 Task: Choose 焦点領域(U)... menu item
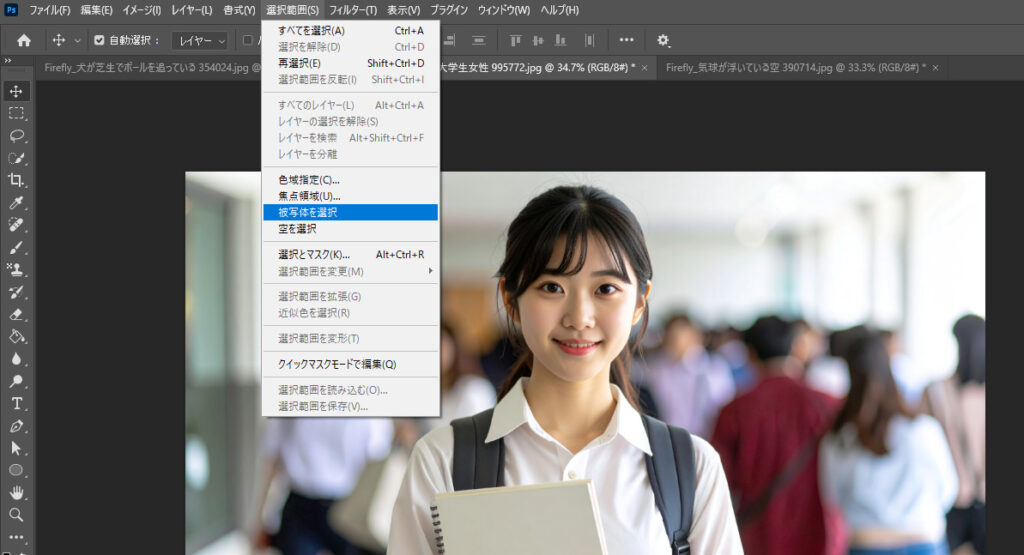tap(350, 196)
